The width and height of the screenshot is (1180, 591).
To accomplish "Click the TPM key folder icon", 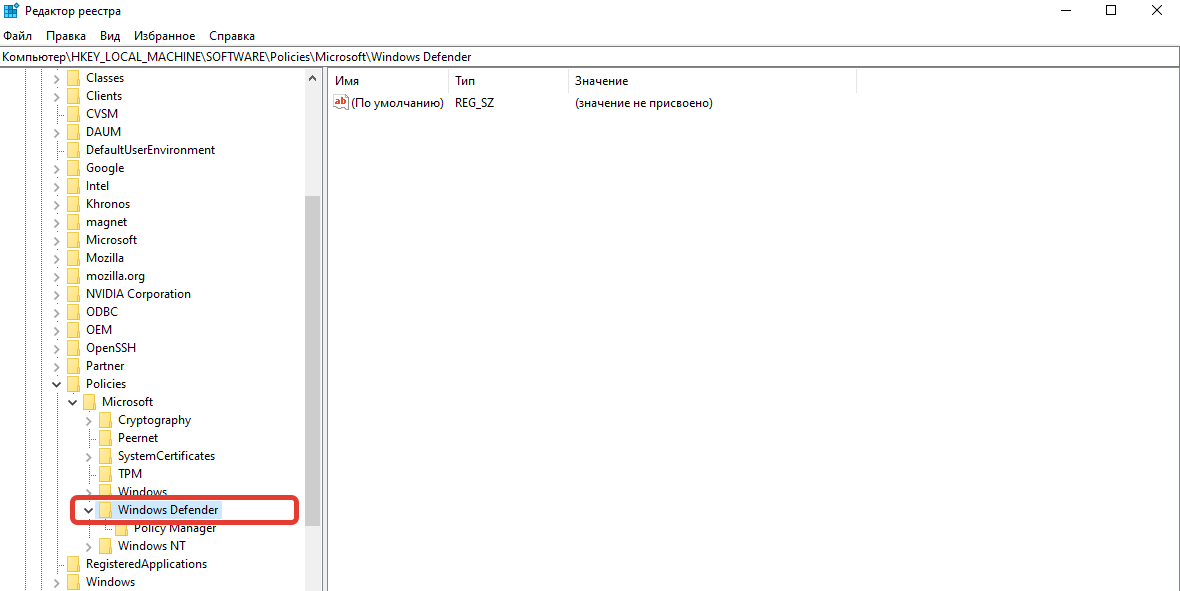I will pyautogui.click(x=105, y=474).
